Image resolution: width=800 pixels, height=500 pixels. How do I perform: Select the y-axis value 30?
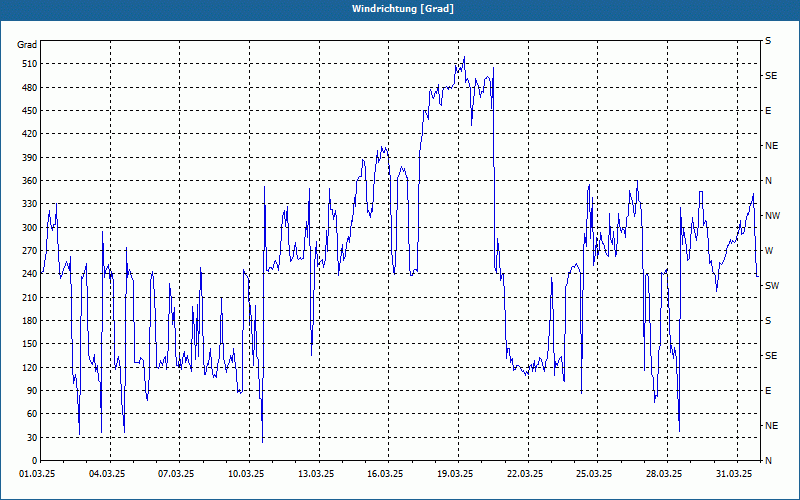pyautogui.click(x=32, y=438)
